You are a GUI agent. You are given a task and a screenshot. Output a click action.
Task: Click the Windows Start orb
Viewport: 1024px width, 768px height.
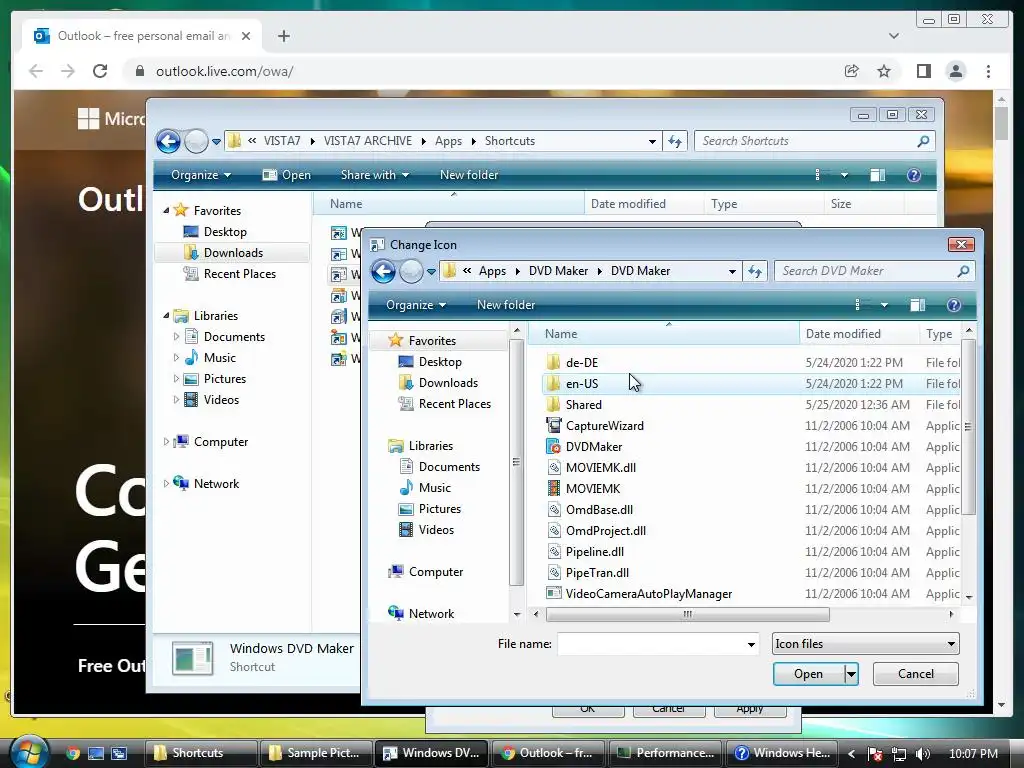pyautogui.click(x=28, y=752)
